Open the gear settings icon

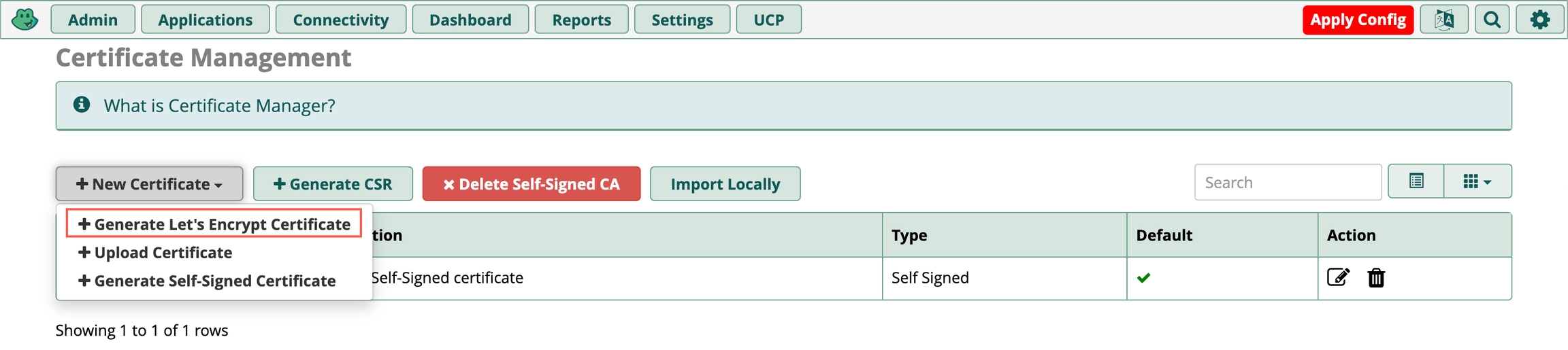[x=1540, y=20]
